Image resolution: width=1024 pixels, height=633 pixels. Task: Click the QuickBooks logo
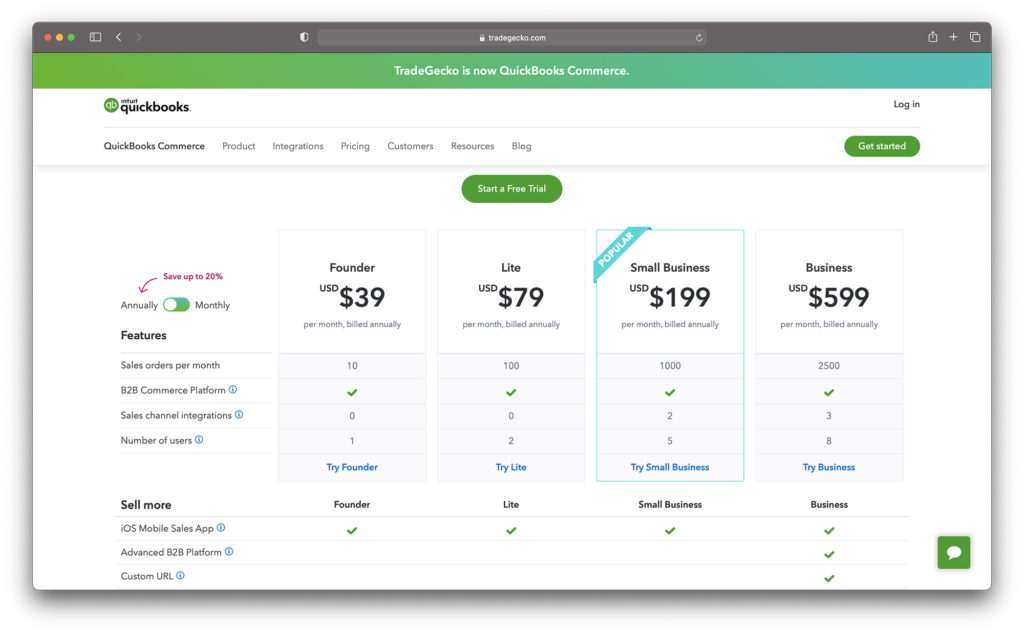(x=146, y=105)
